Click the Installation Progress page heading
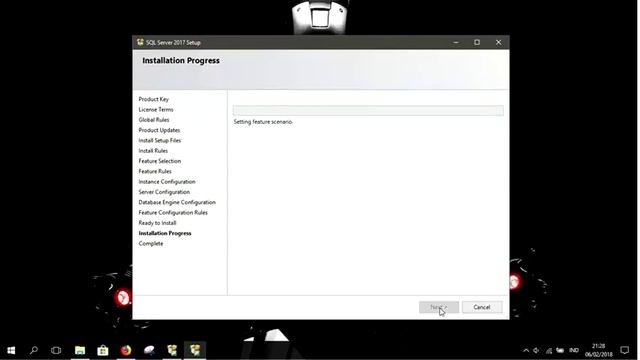The image size is (640, 360). tap(181, 60)
